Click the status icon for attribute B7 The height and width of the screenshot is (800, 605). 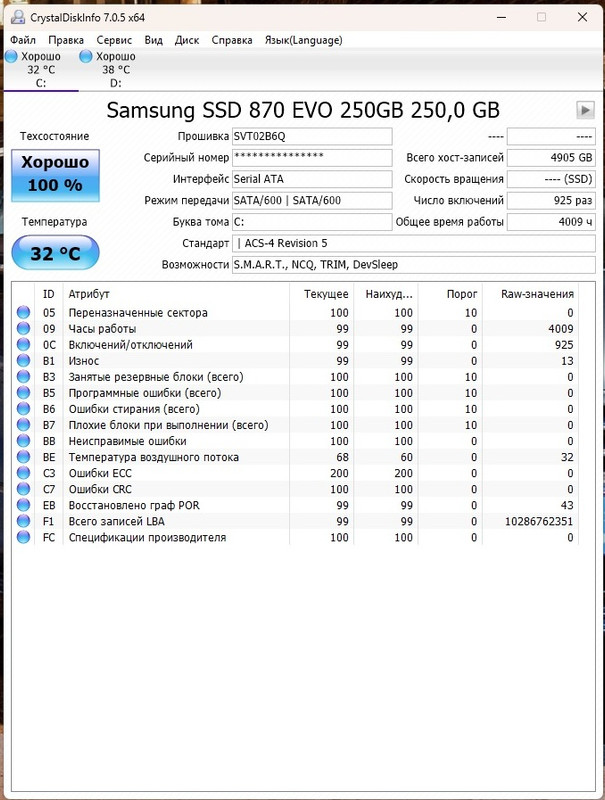[x=23, y=424]
